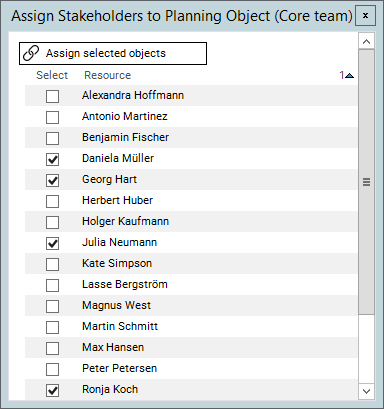Screen dimensions: 384x409
Task: Select the Herbert Huber checkbox
Action: (x=52, y=201)
